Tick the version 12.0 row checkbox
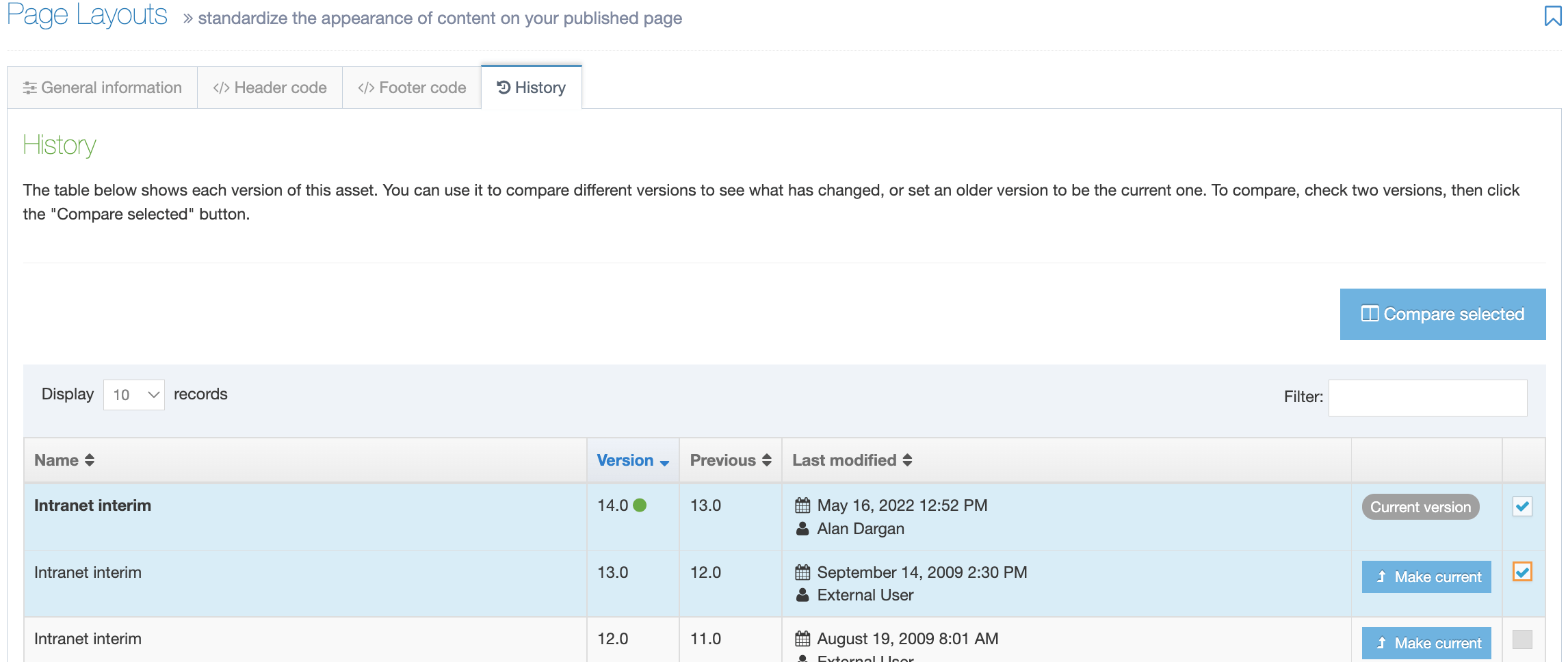Viewport: 1568px width, 662px height. pos(1522,639)
